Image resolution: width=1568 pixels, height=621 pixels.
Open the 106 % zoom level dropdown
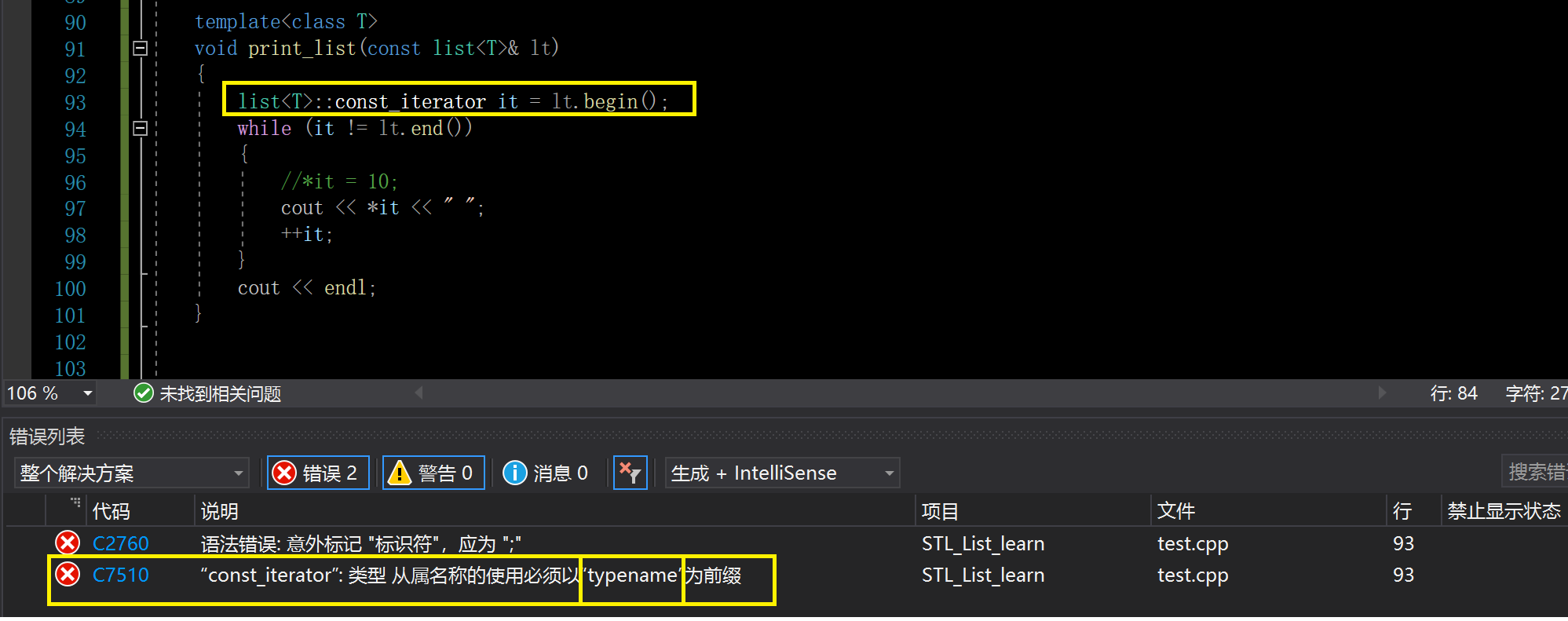[88, 393]
